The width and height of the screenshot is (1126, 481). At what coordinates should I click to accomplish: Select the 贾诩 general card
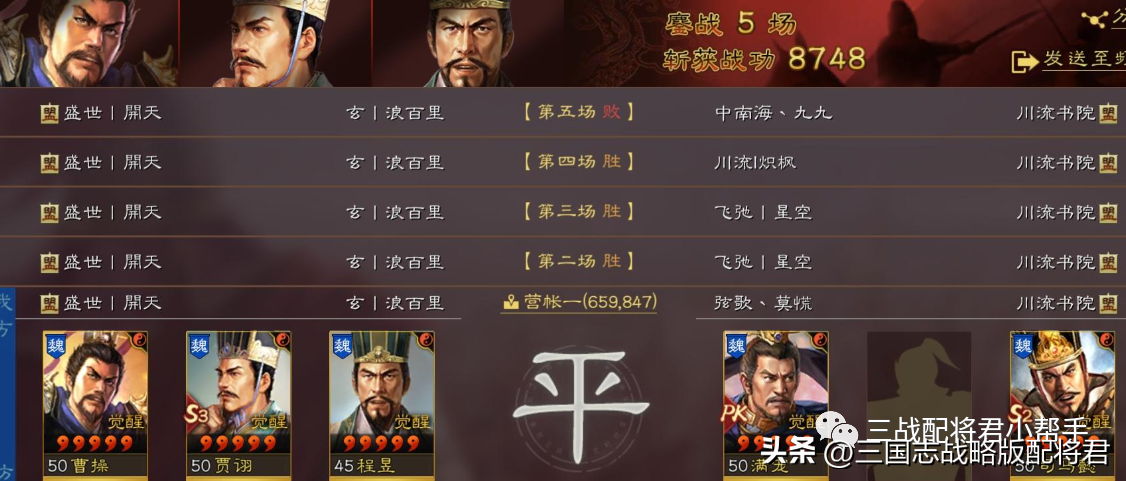[x=238, y=404]
